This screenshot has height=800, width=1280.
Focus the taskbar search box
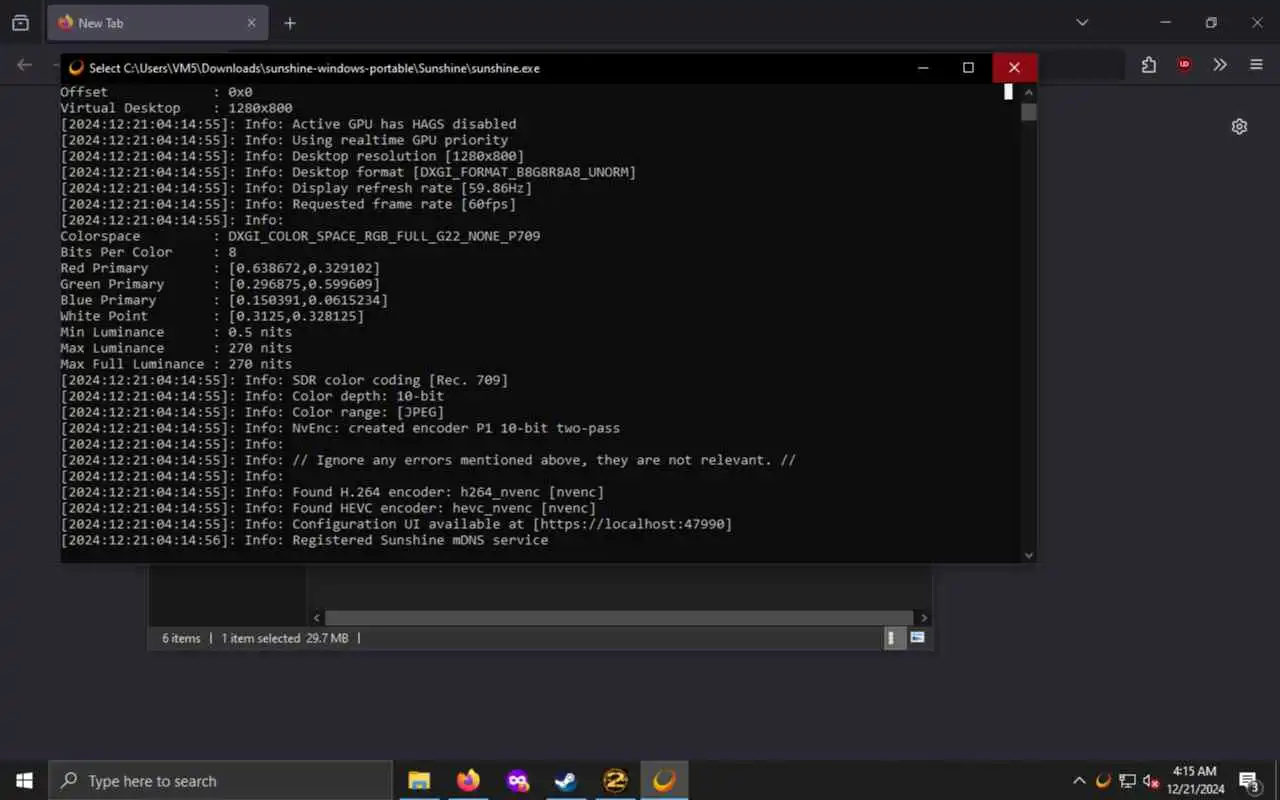(x=220, y=781)
